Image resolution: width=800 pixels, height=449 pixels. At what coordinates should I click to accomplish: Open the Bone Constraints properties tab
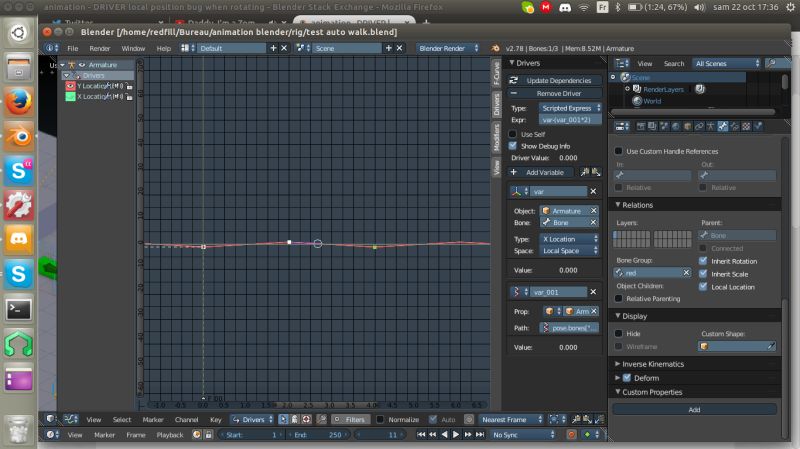(734, 126)
